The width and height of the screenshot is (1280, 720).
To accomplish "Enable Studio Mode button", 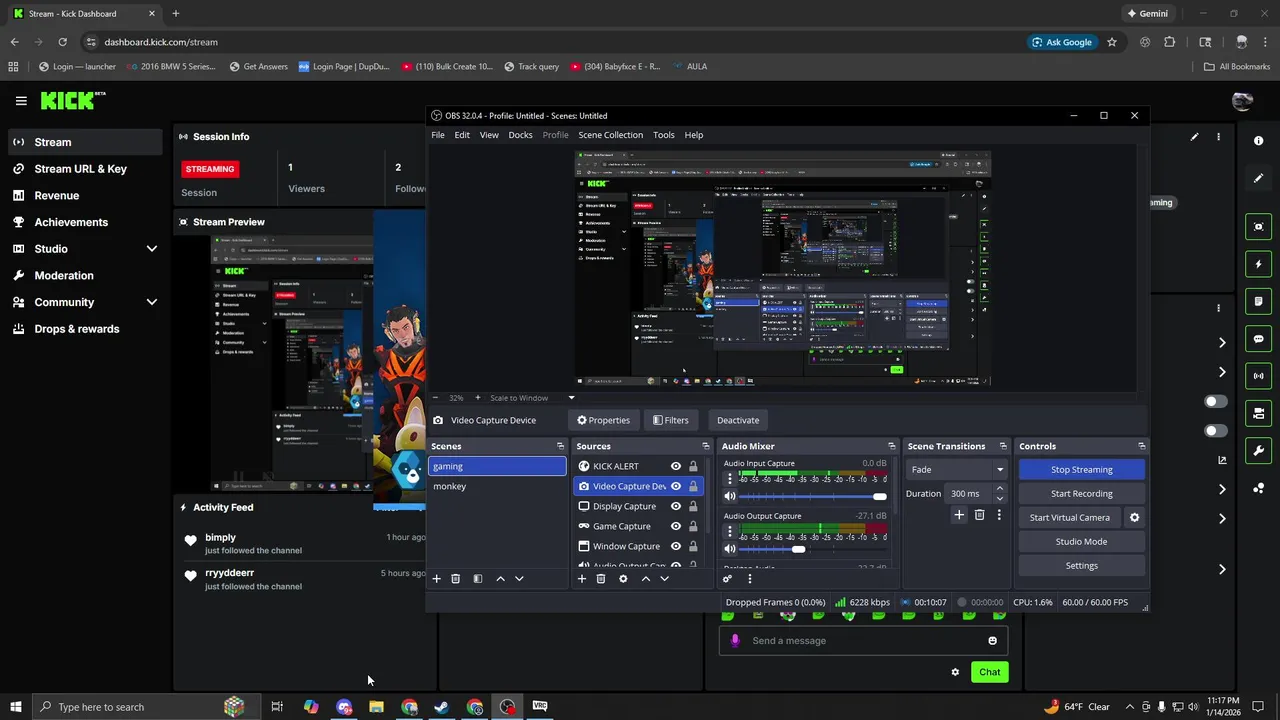I will point(1082,541).
